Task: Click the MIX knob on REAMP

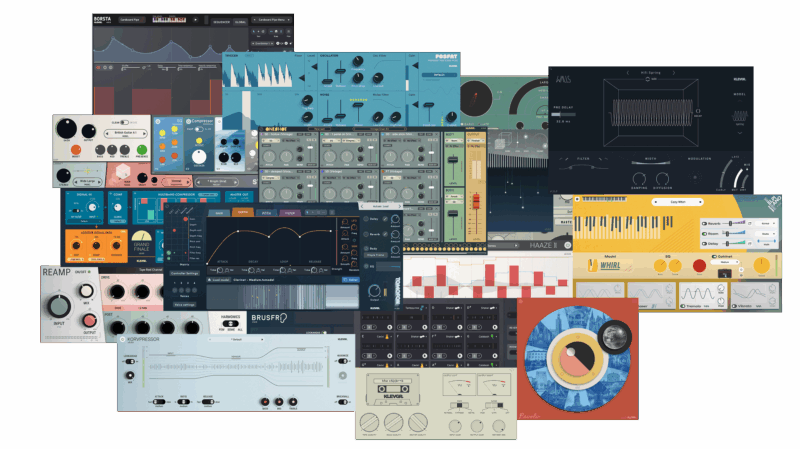Action: [86, 291]
